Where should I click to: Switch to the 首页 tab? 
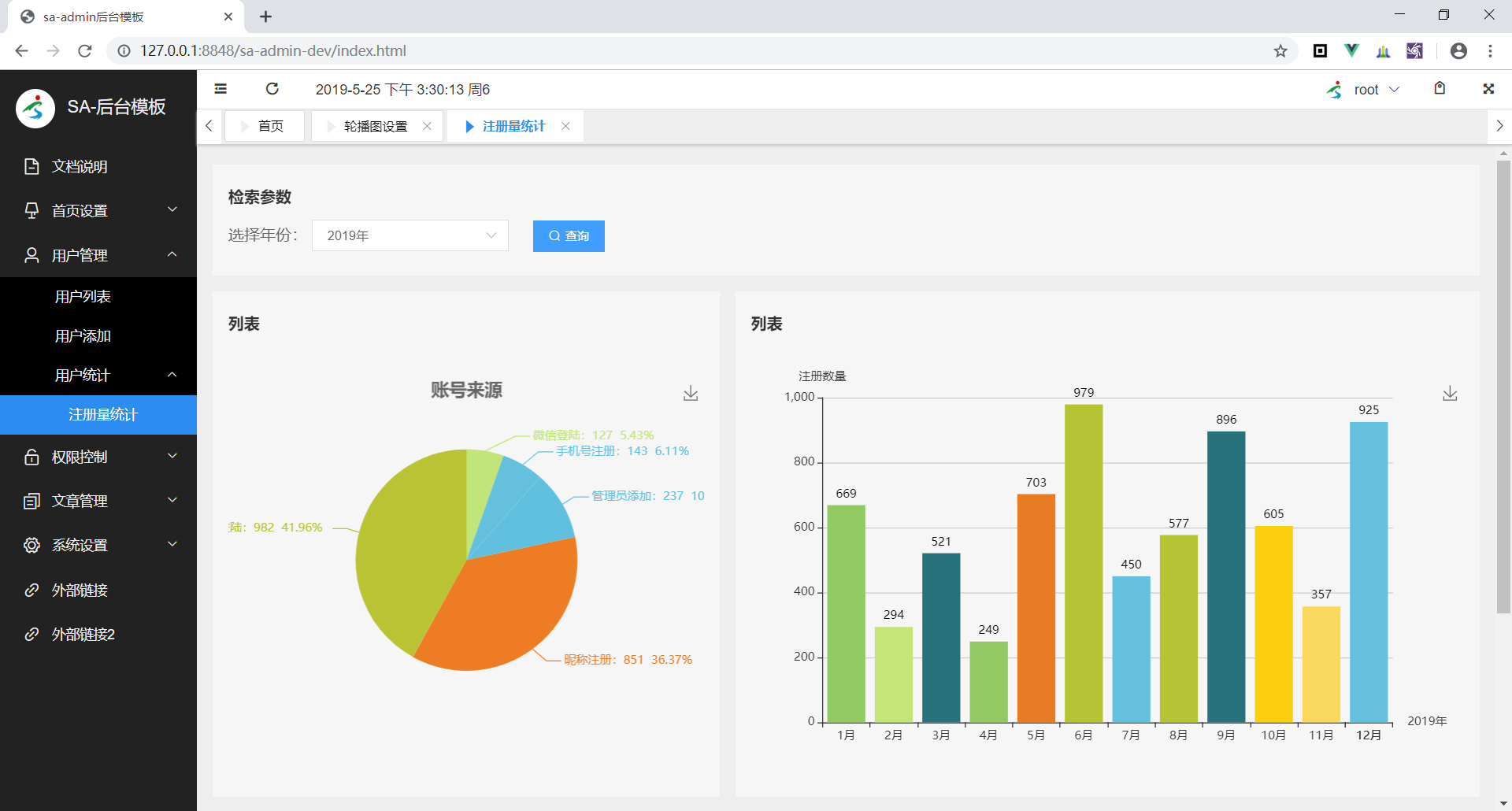(x=265, y=126)
